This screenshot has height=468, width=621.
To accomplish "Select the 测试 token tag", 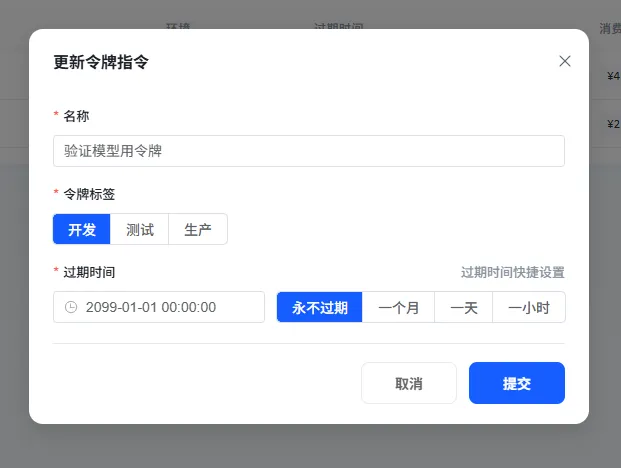I will [139, 229].
